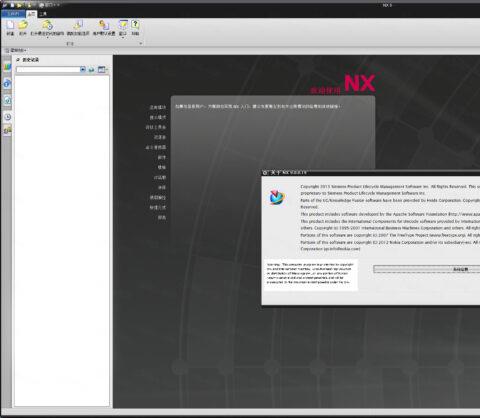Image resolution: width=480 pixels, height=418 pixels.
Task: Open the colorful navigator tab on resource bar
Action: (x=7, y=67)
